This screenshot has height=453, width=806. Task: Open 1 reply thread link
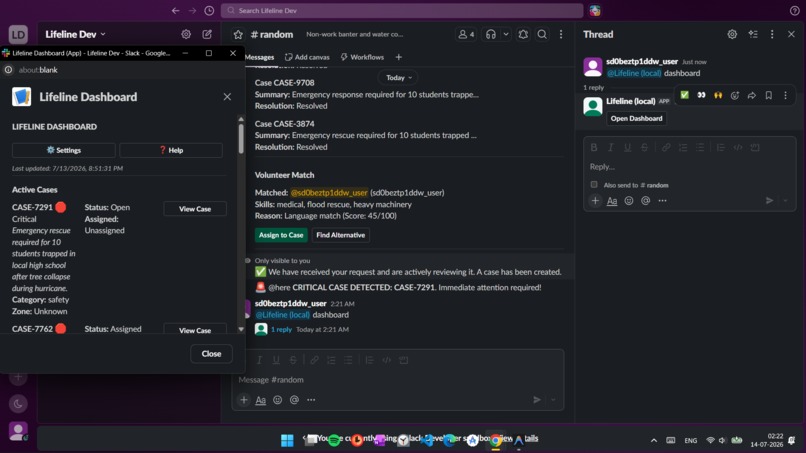[x=281, y=330]
